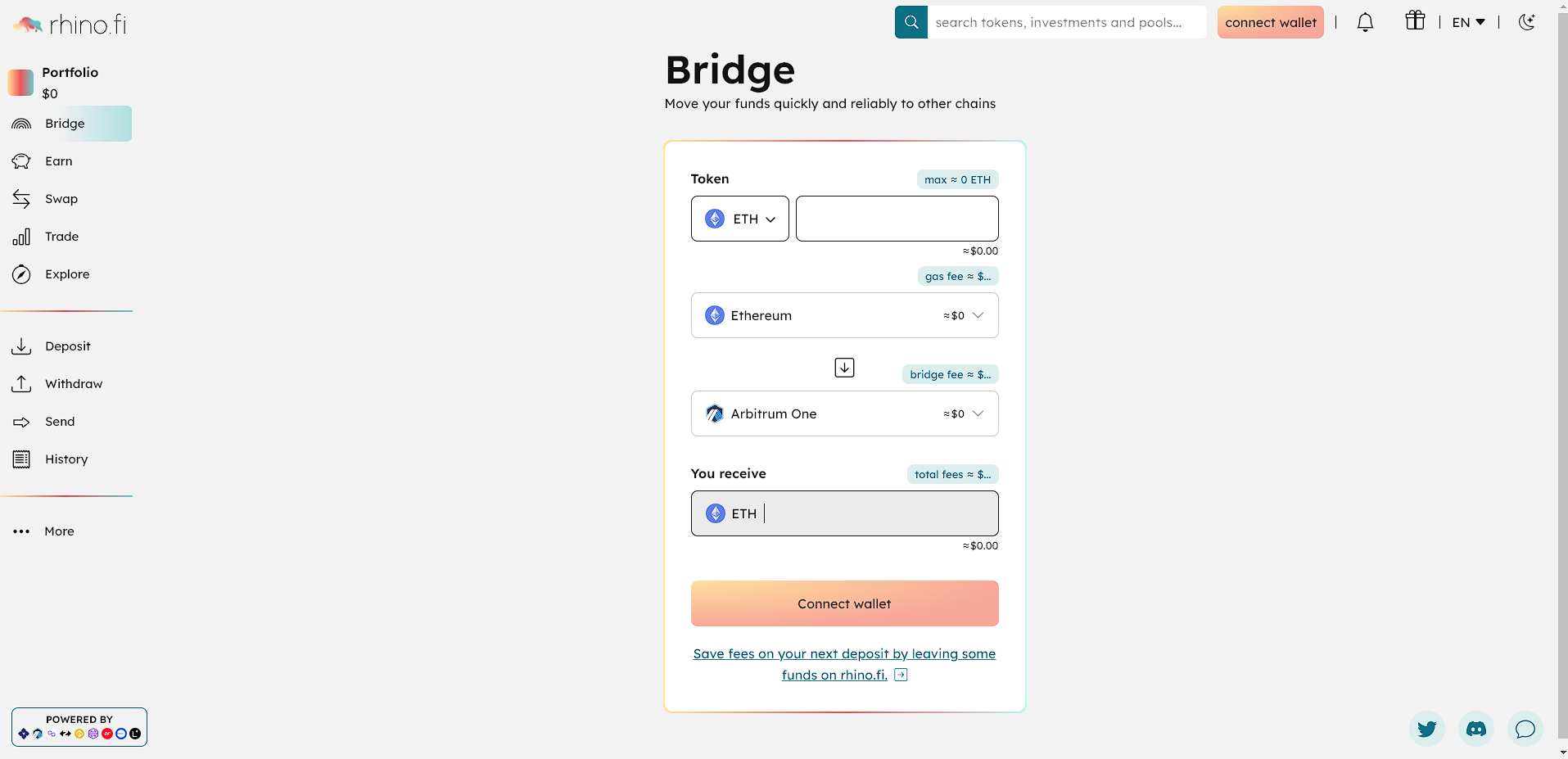Viewport: 1568px width, 759px height.
Task: Open Withdraw label in the sidebar
Action: point(74,384)
